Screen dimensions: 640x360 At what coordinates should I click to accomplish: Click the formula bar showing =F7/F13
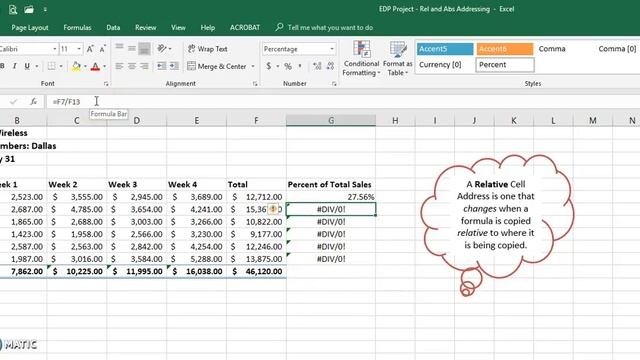342,102
